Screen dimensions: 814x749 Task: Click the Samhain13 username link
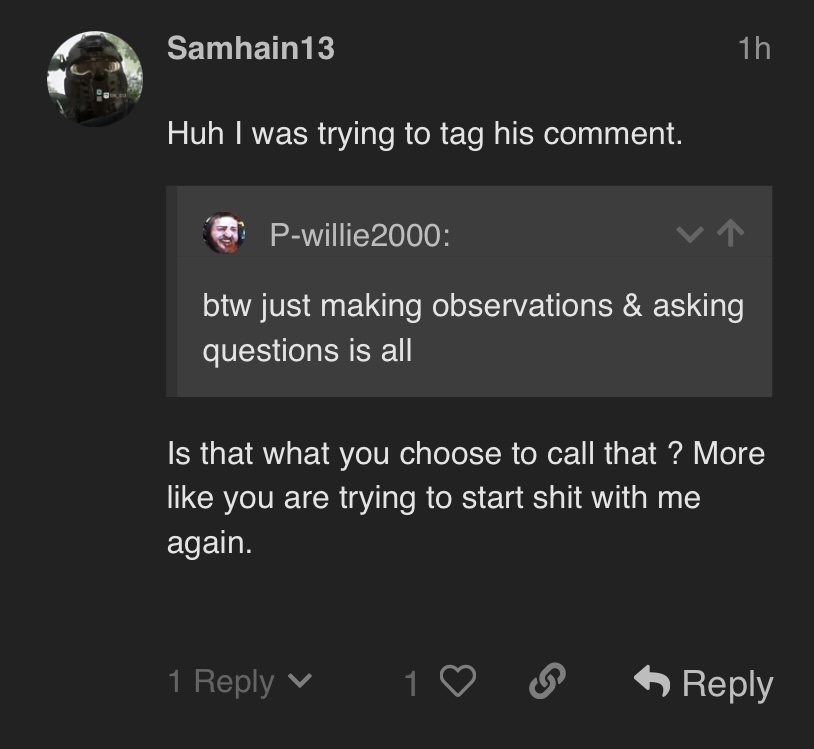(x=250, y=48)
